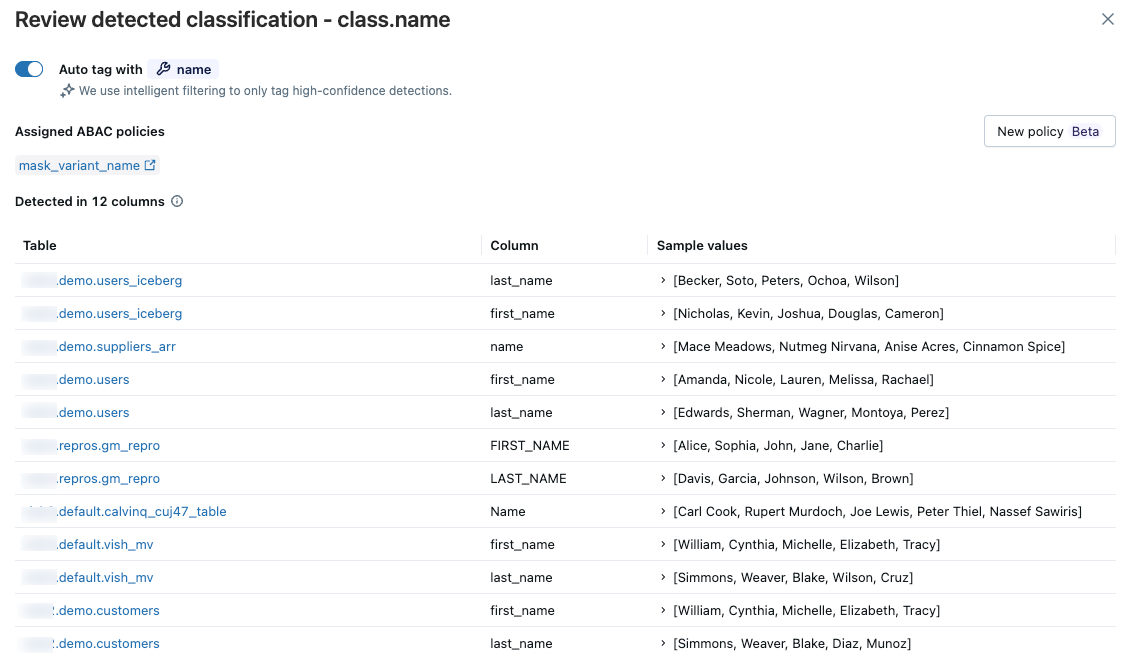Image resolution: width=1125 pixels, height=666 pixels.
Task: Expand sample values for users_iceberg last_name
Action: 664,280
